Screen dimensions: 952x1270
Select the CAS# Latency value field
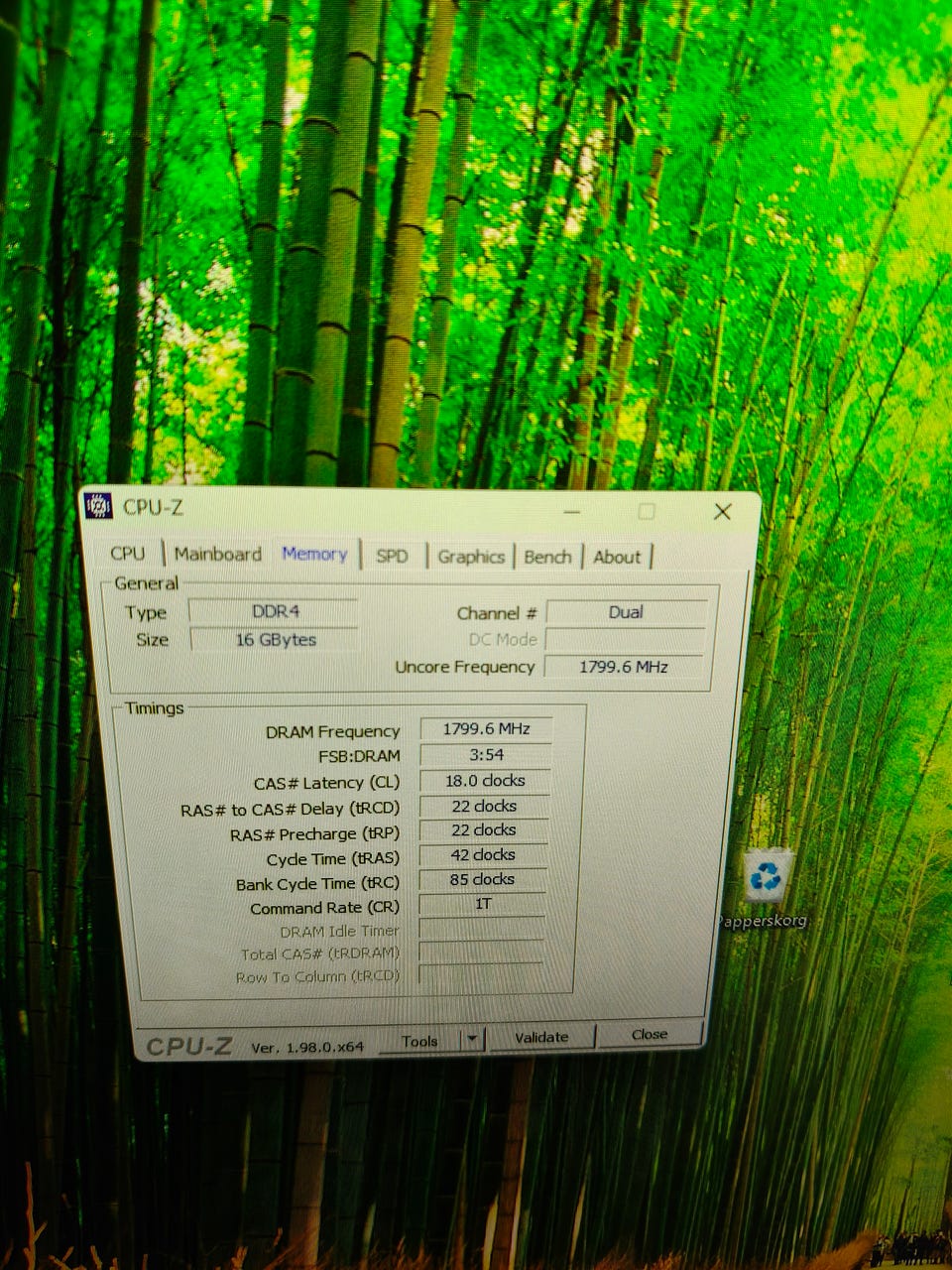click(485, 781)
